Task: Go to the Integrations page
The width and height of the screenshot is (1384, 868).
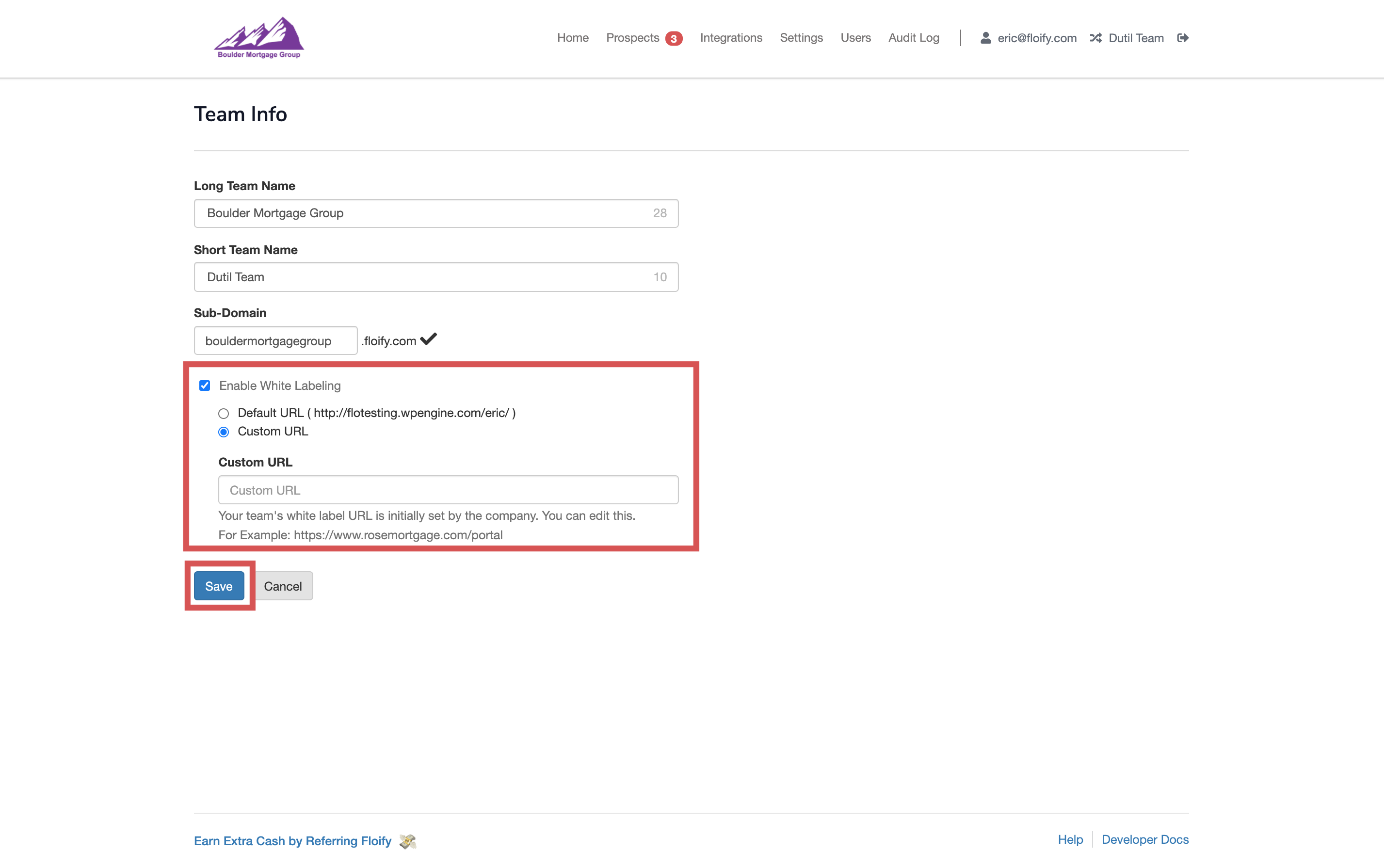Action: [x=730, y=38]
